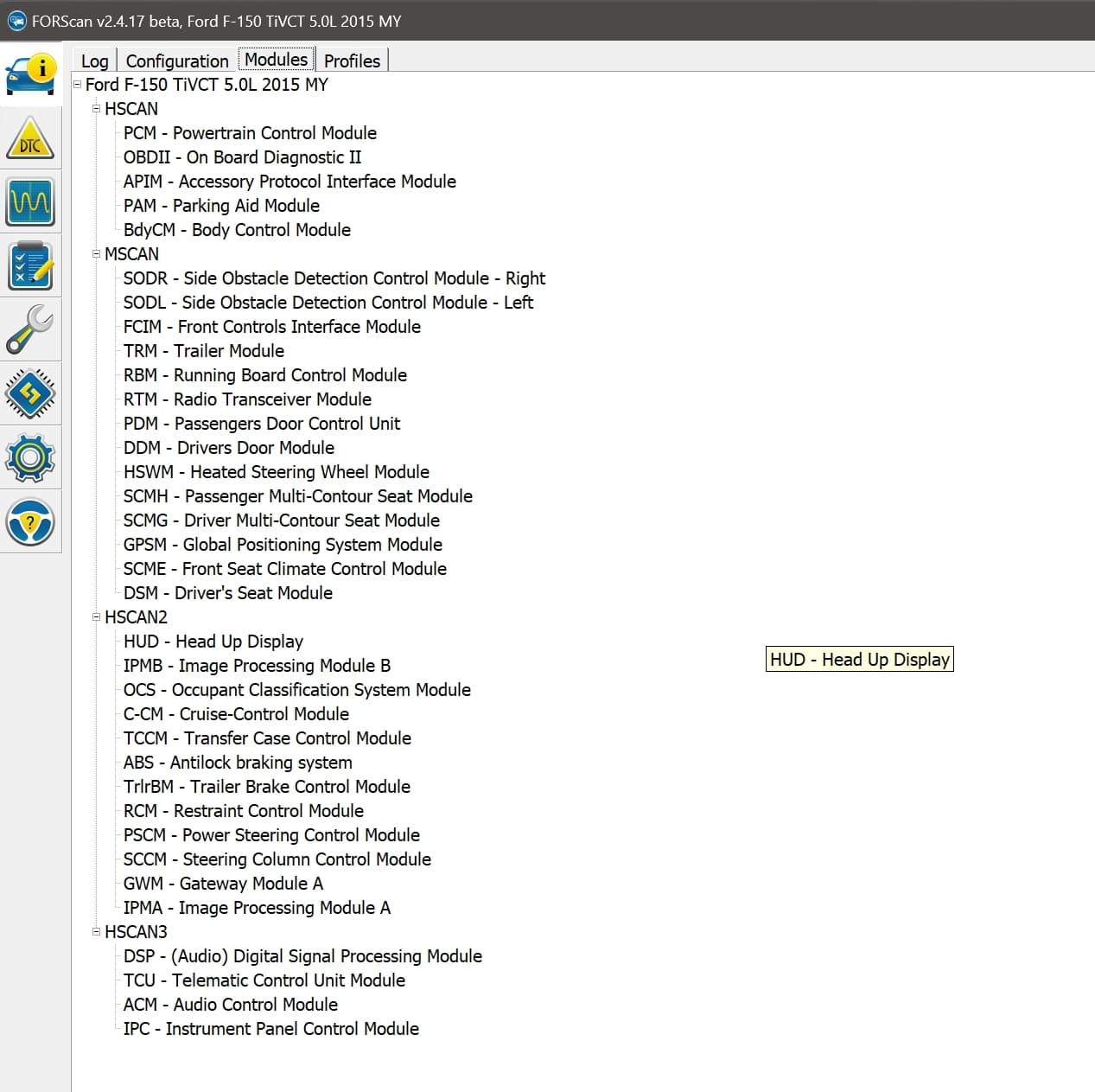Select RCM - Restraint Control Module
This screenshot has width=1095, height=1092.
point(244,811)
